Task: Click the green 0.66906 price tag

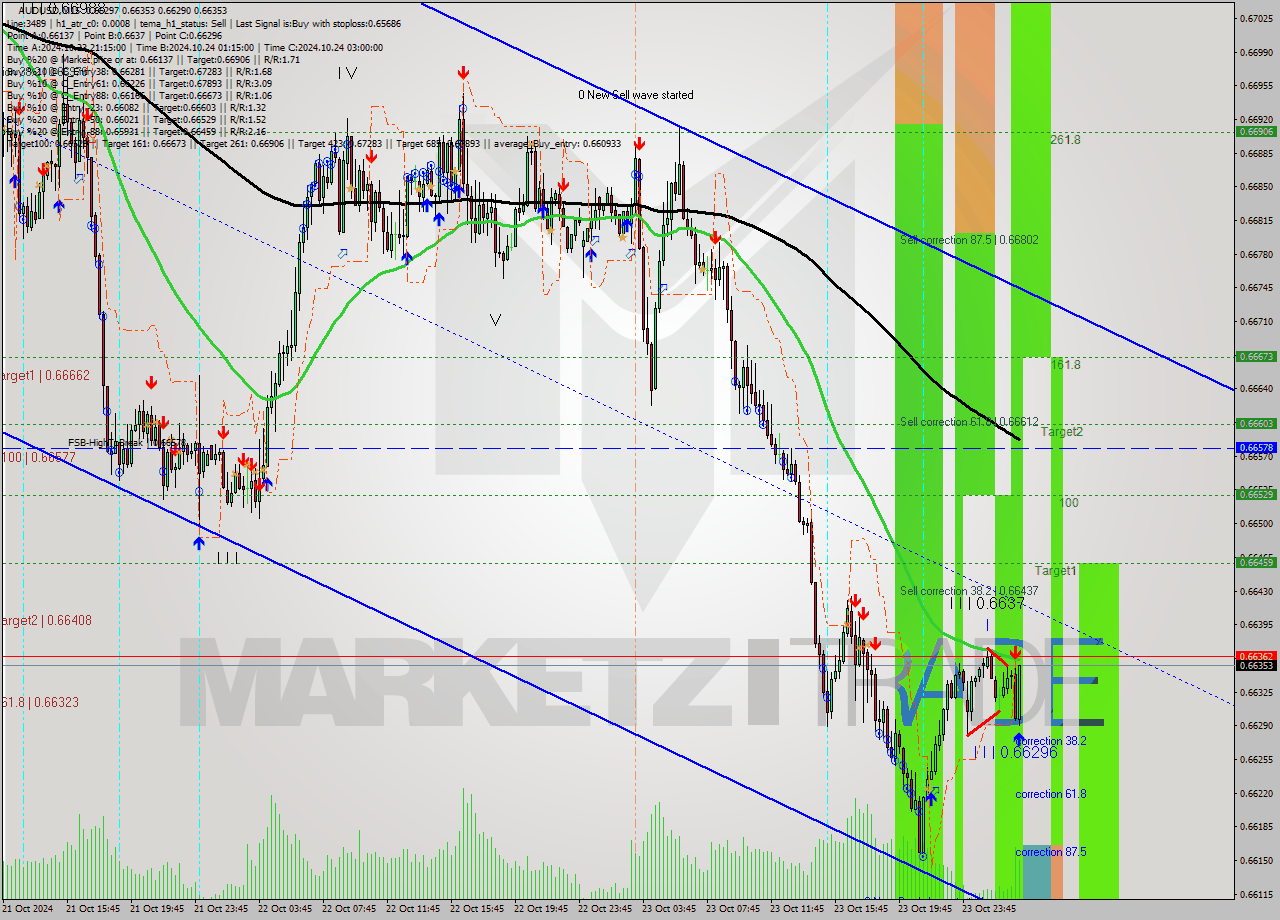Action: coord(1255,131)
